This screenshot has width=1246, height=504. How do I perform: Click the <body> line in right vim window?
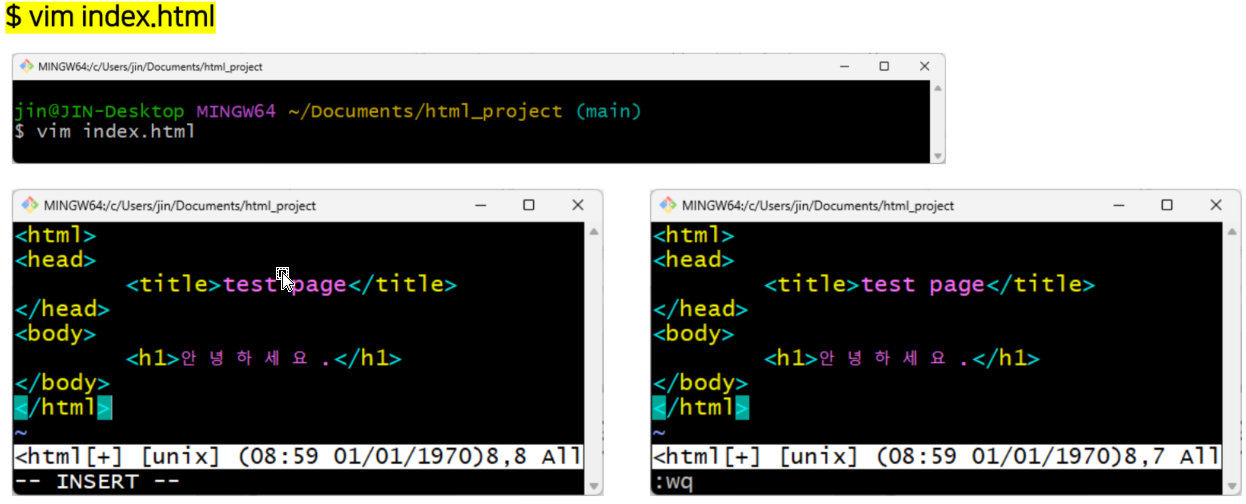point(693,333)
